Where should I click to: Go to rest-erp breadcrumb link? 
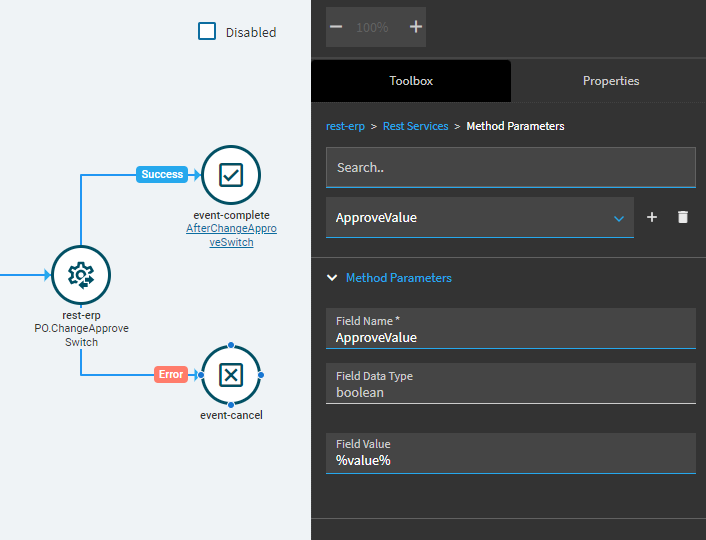tap(345, 126)
